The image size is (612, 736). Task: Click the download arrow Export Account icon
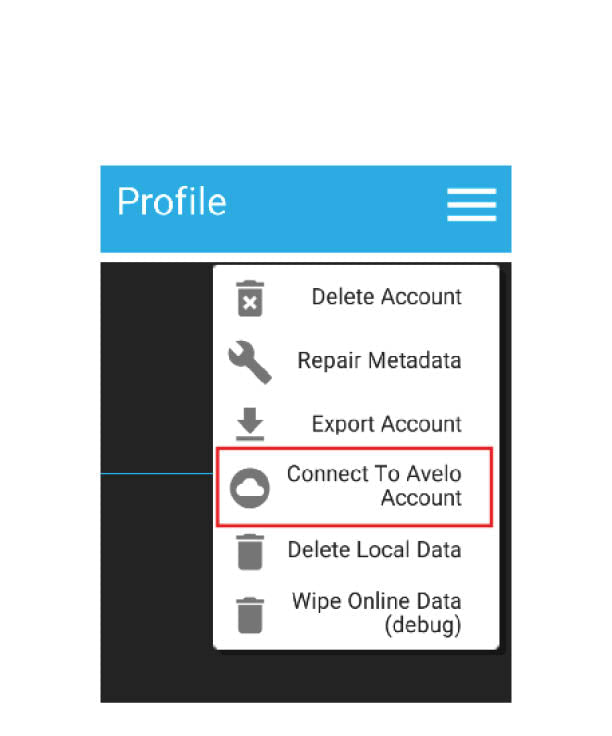pos(250,424)
